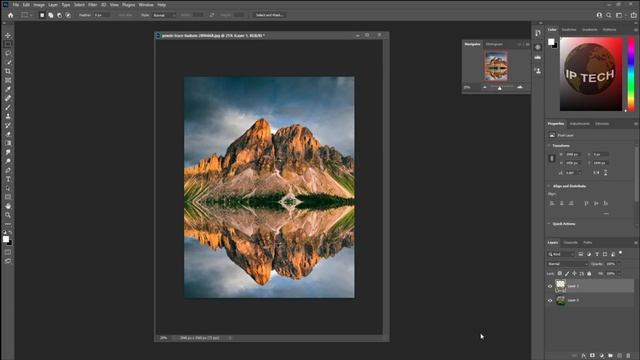The width and height of the screenshot is (640, 360).
Task: Switch to the Channels tab
Action: [x=570, y=243]
